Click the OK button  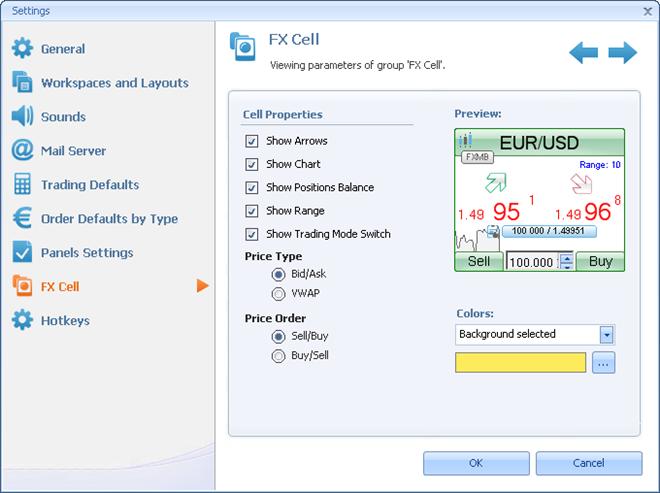pos(476,463)
